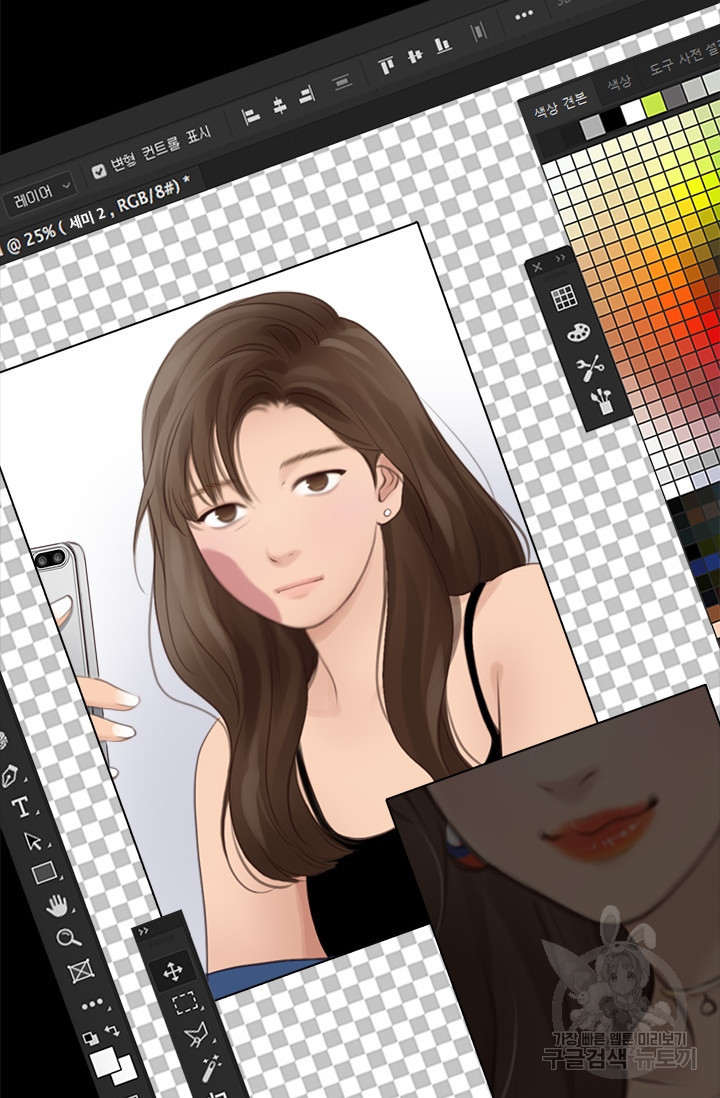Align bottom edges in options bar
The width and height of the screenshot is (720, 1098).
tap(443, 46)
